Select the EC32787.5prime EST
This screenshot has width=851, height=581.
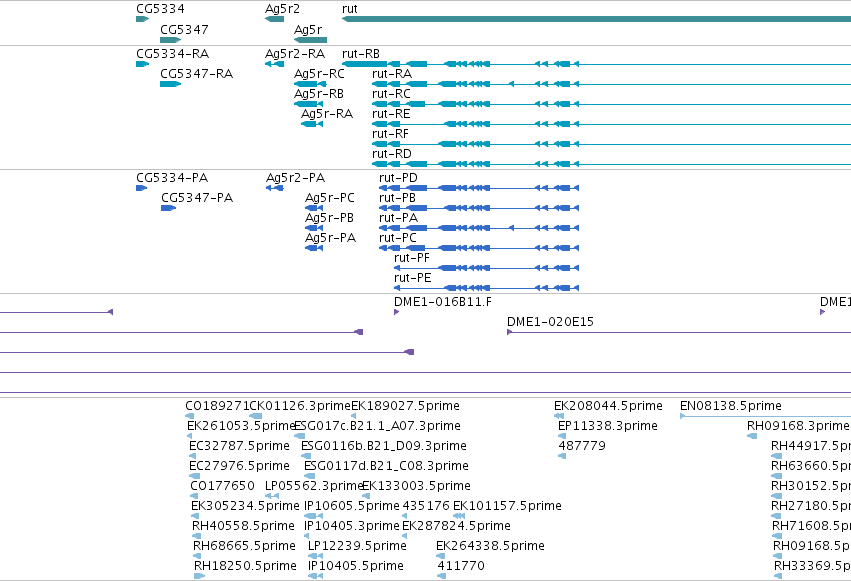pos(192,456)
